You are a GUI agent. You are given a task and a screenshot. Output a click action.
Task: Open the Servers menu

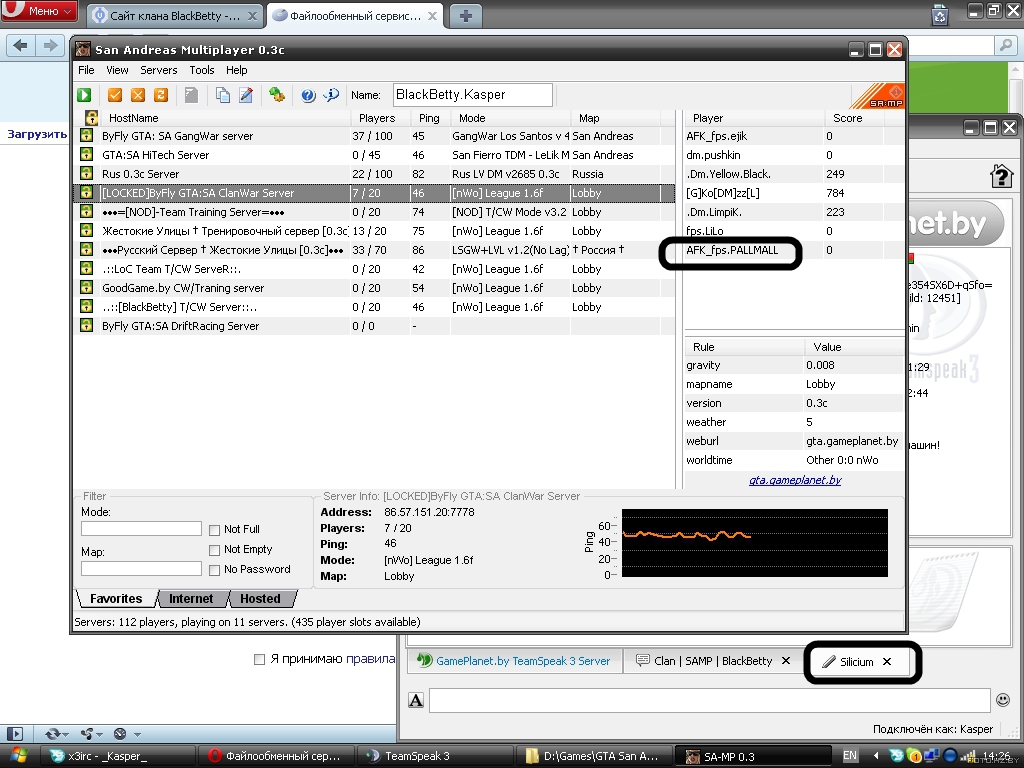[x=159, y=70]
